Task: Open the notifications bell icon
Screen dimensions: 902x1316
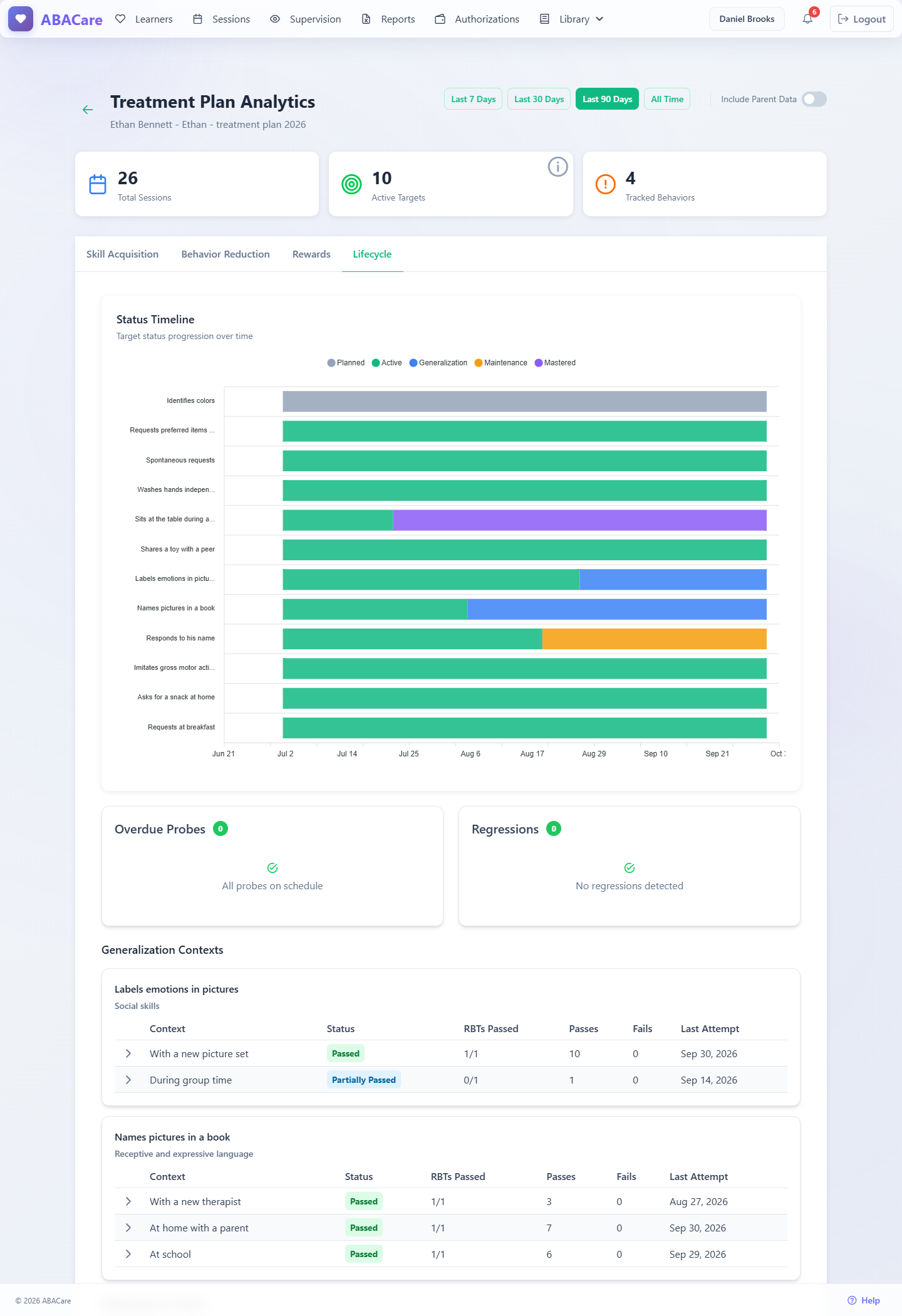Action: 808,19
